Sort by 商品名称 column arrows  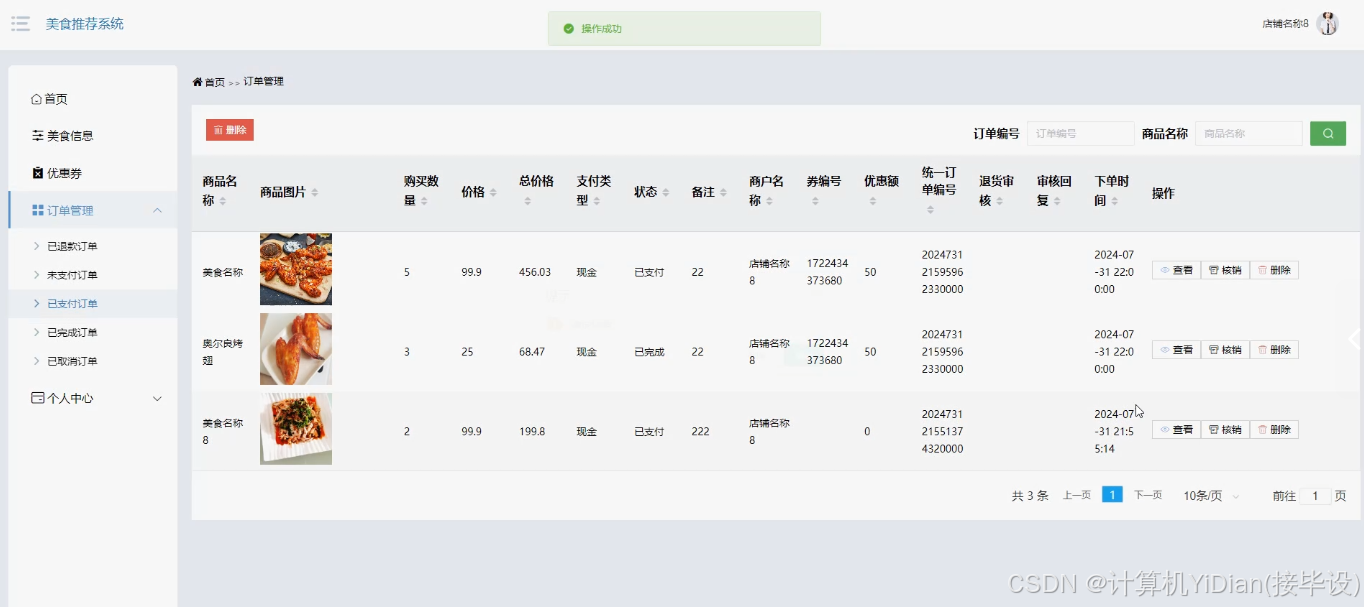pos(223,202)
